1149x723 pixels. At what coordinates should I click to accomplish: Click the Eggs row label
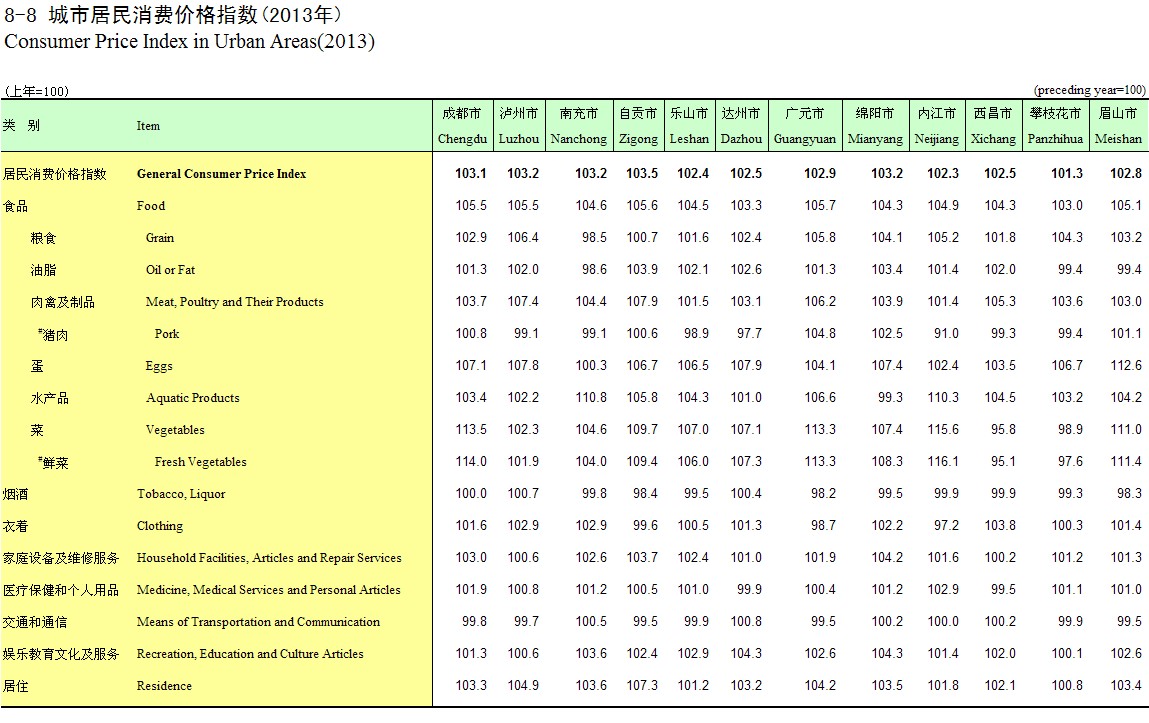pyautogui.click(x=159, y=366)
